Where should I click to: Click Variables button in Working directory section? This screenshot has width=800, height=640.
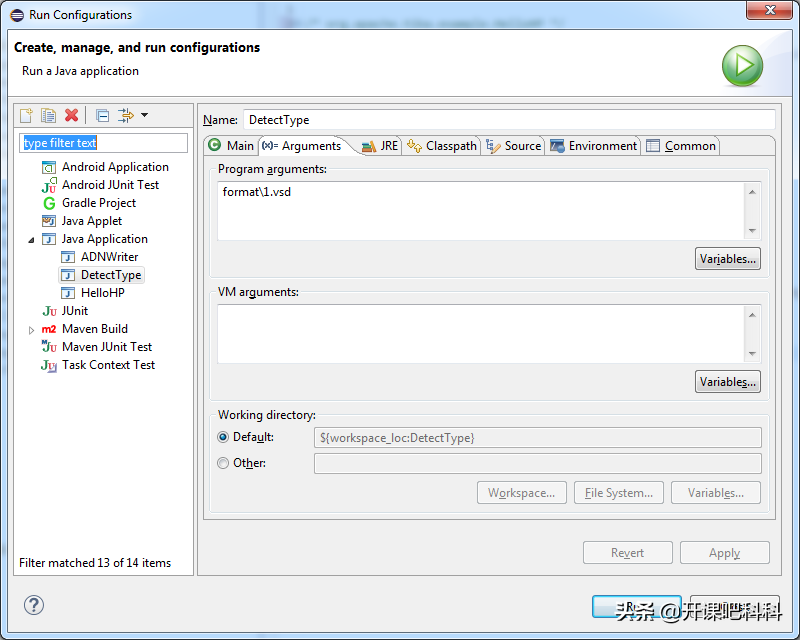click(x=716, y=493)
